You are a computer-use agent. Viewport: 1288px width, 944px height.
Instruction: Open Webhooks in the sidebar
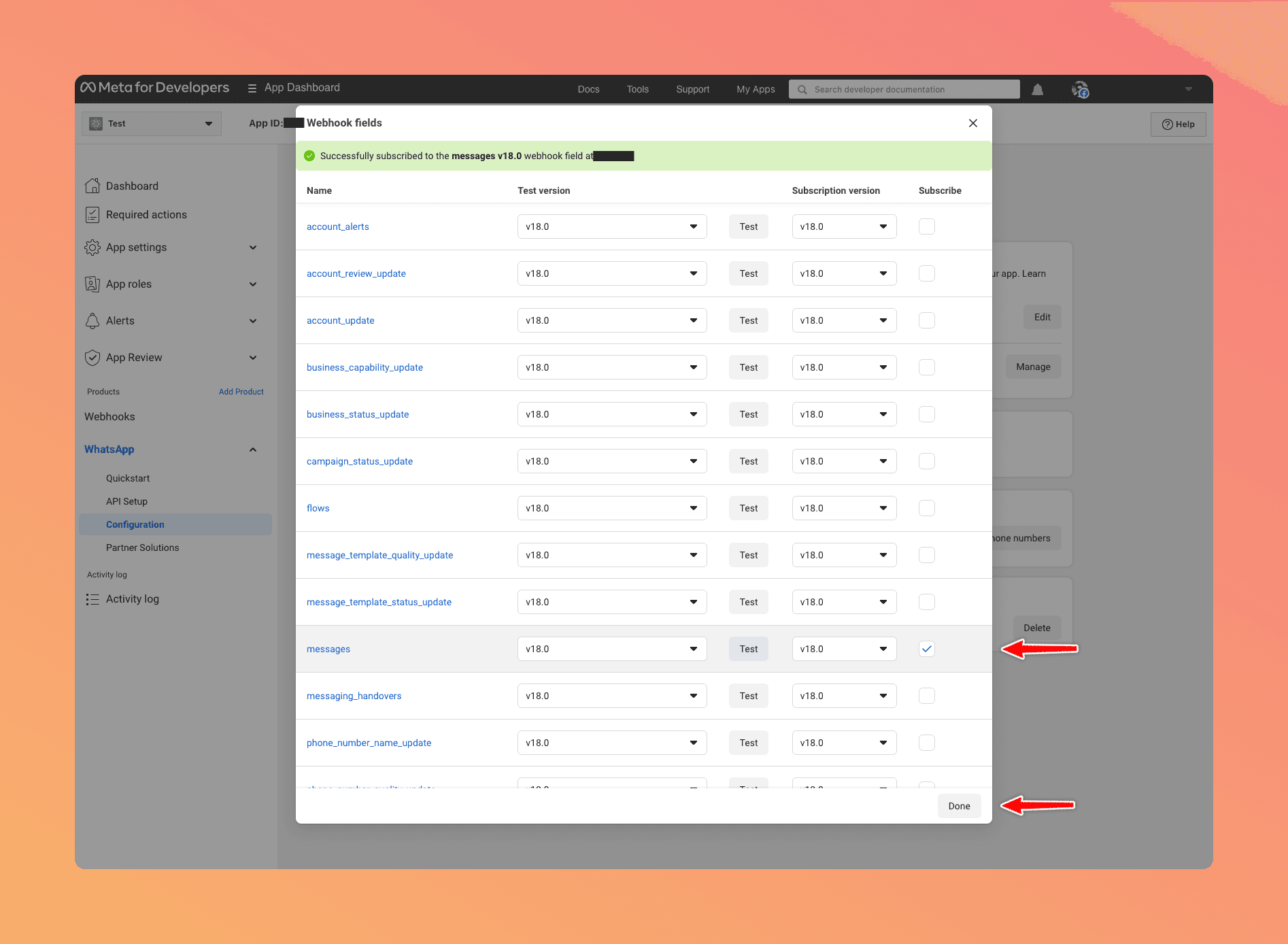(109, 417)
